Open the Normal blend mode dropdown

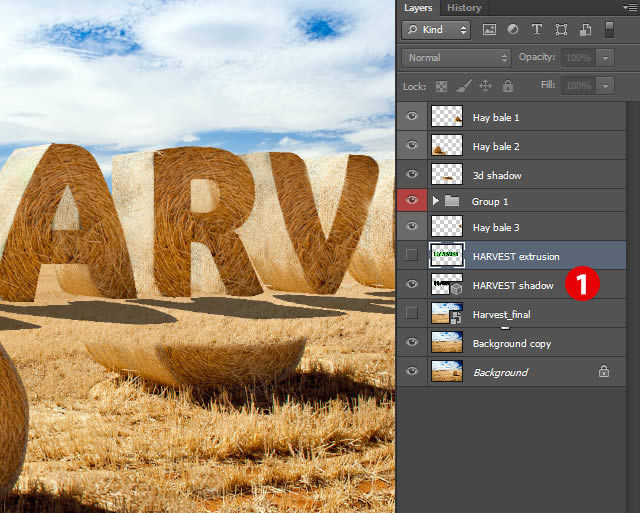[x=456, y=58]
